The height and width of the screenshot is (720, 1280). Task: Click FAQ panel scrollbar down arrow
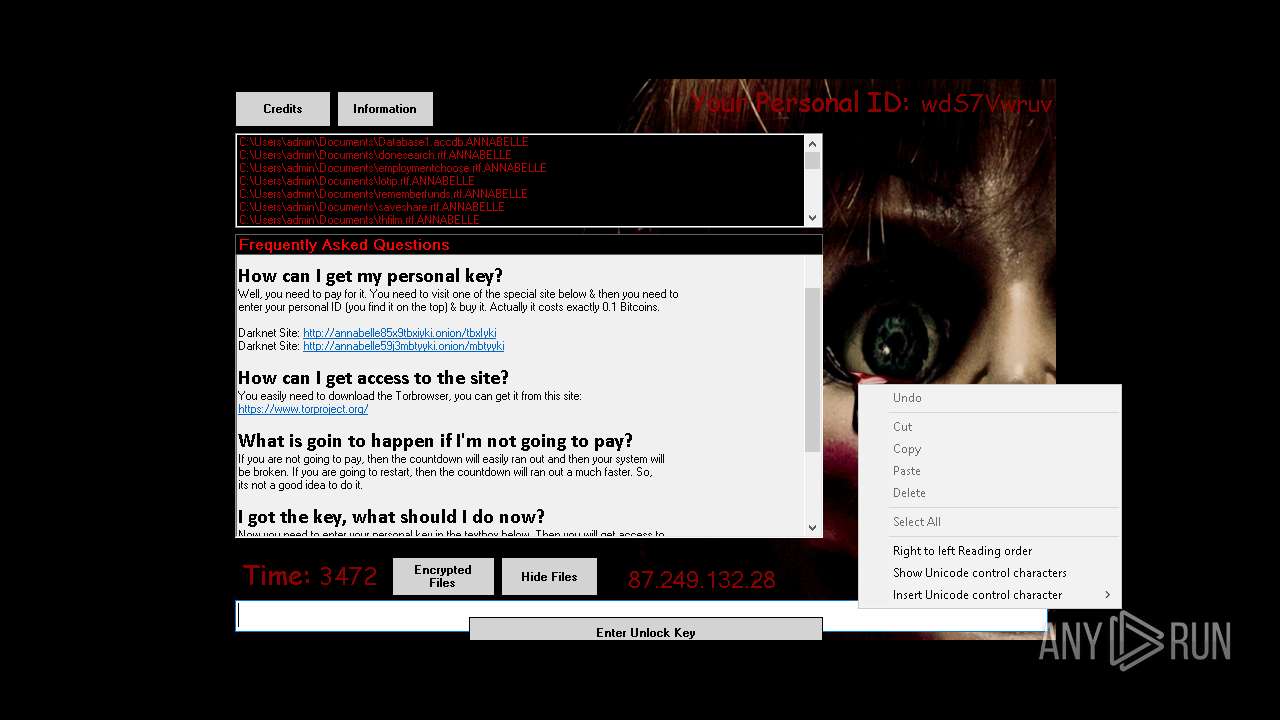812,528
